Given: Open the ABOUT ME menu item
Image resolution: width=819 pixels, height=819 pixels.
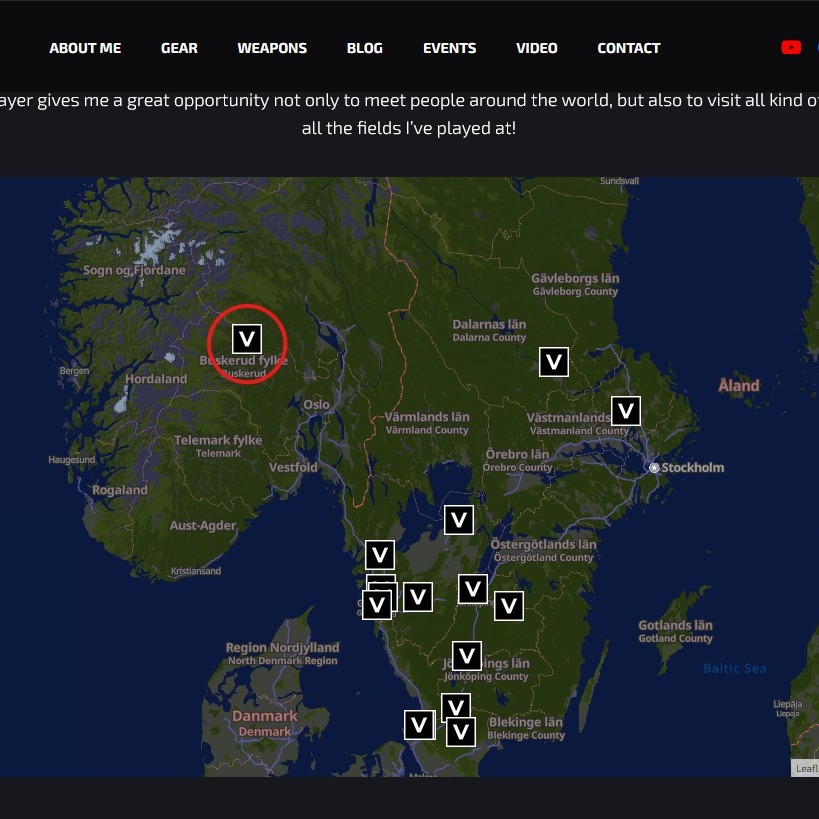Looking at the screenshot, I should (85, 48).
